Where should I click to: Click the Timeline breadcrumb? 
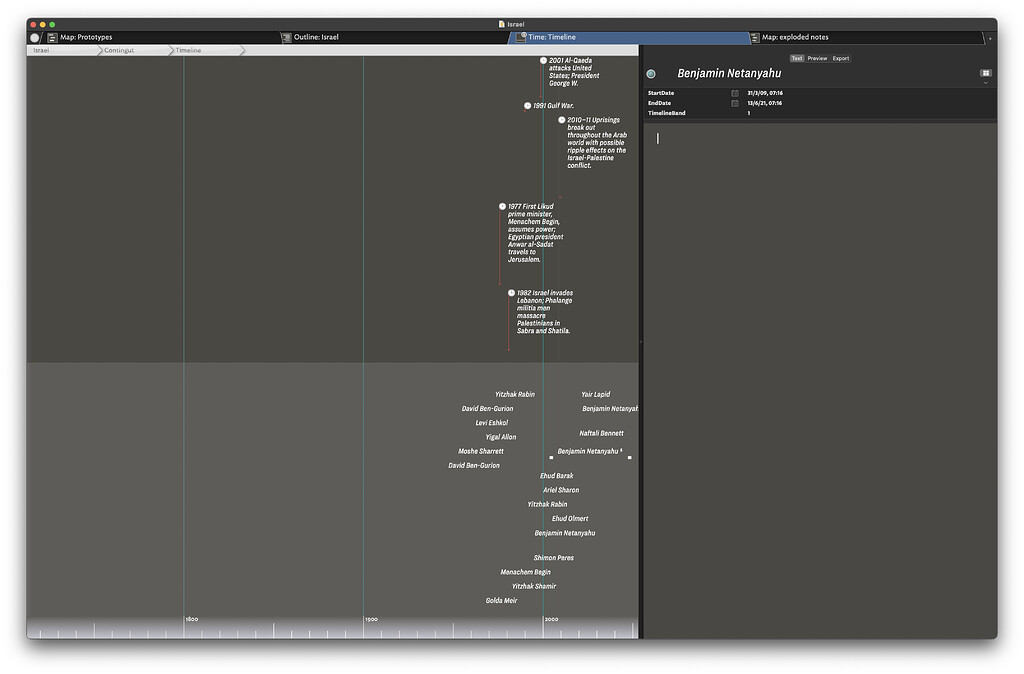[x=190, y=49]
